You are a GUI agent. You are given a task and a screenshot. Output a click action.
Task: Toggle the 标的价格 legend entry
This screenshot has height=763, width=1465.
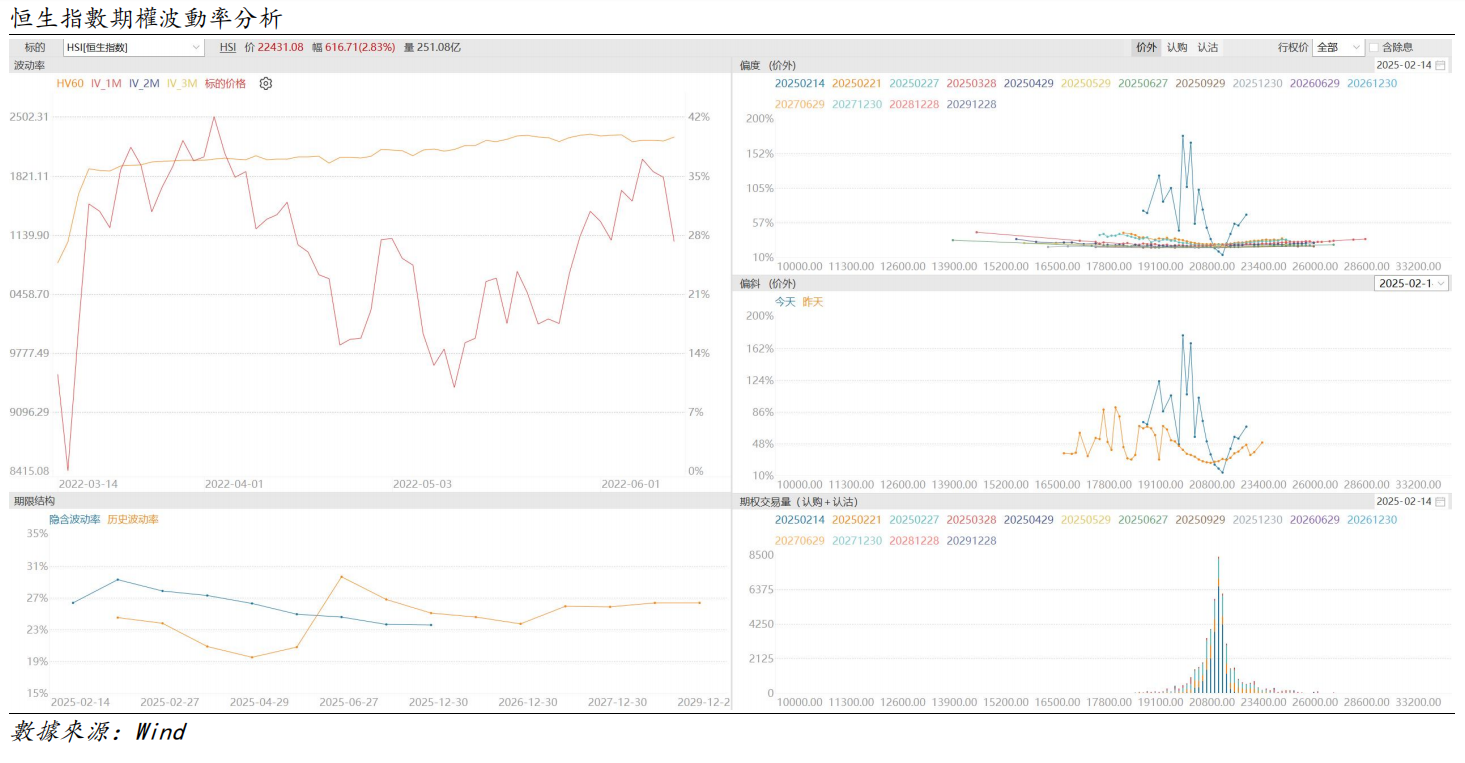(225, 84)
